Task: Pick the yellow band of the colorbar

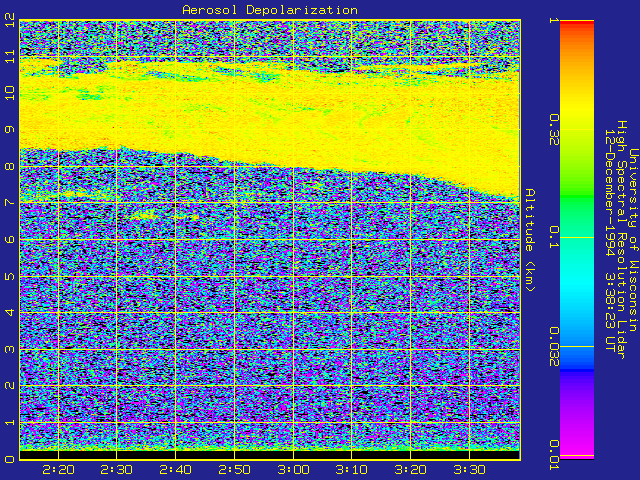Action: (577, 110)
